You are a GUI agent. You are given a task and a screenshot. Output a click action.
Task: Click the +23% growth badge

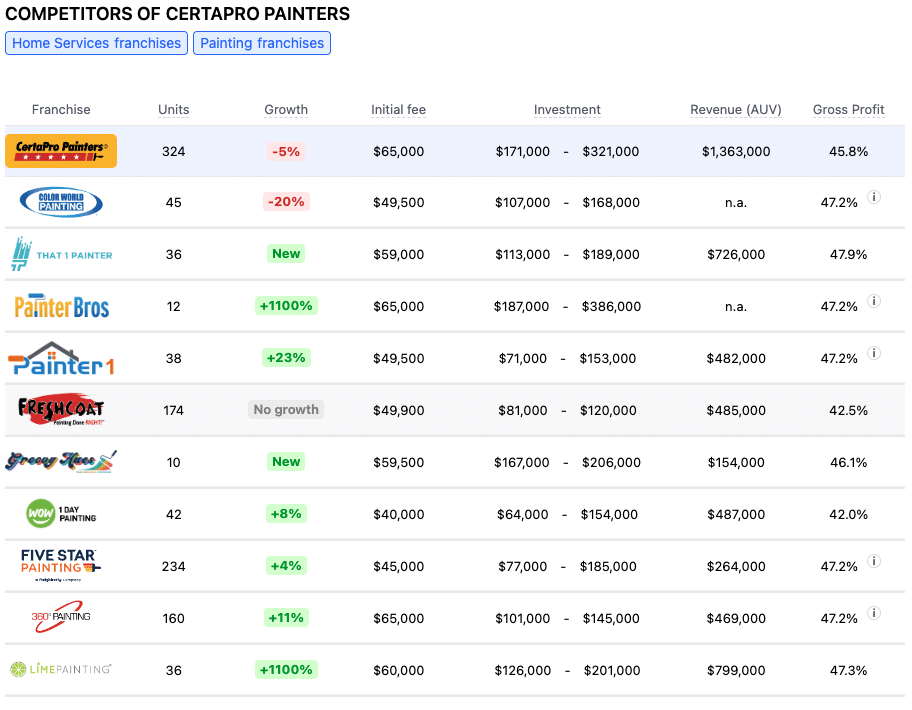coord(286,358)
